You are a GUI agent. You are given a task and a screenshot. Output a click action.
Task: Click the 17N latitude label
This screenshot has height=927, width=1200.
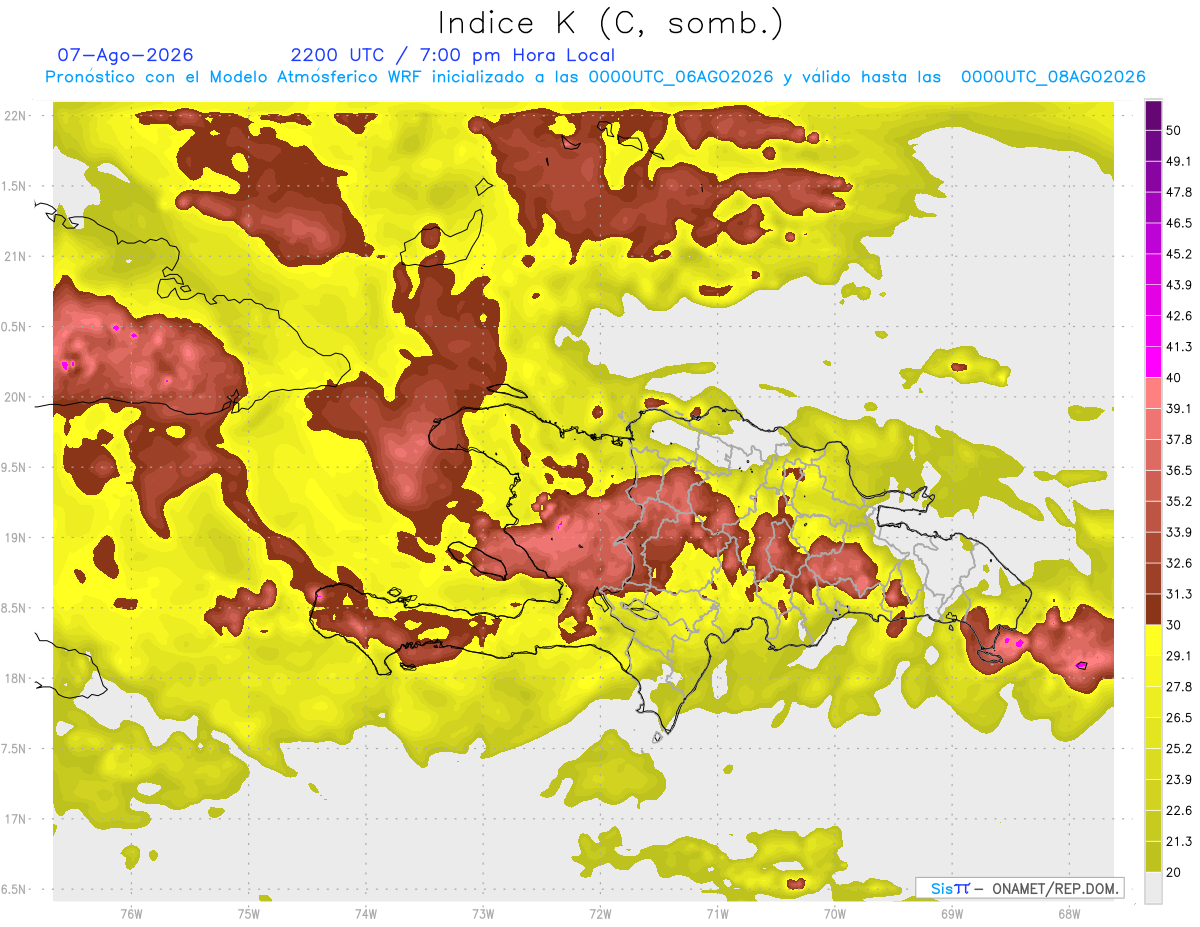(x=17, y=819)
